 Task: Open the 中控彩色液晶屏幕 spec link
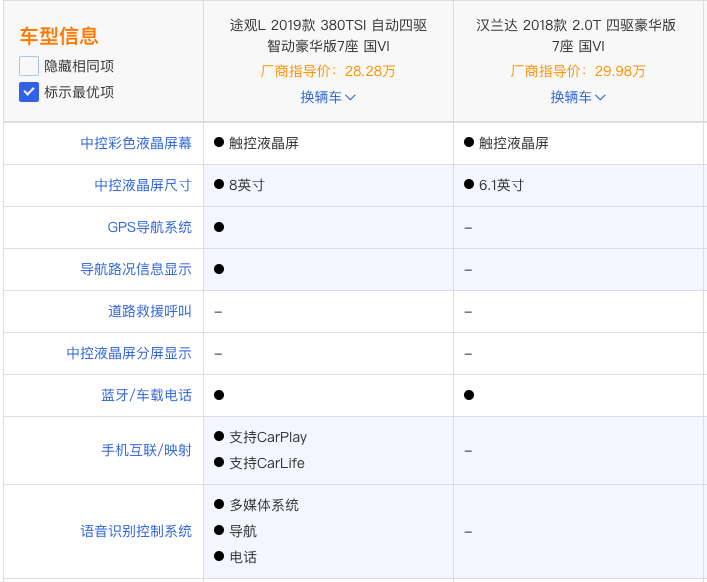pos(136,143)
